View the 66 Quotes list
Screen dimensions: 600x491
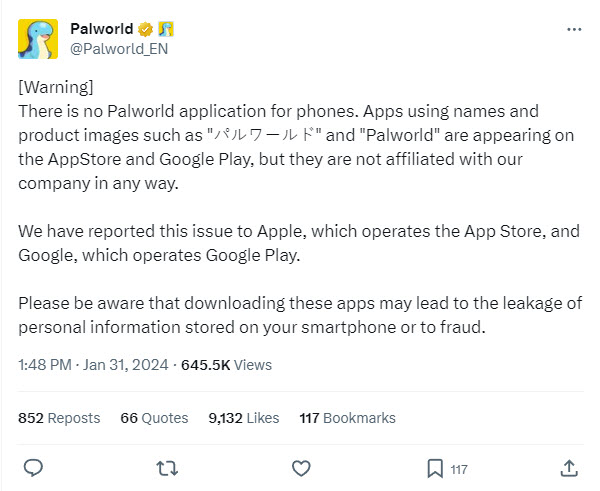[154, 418]
